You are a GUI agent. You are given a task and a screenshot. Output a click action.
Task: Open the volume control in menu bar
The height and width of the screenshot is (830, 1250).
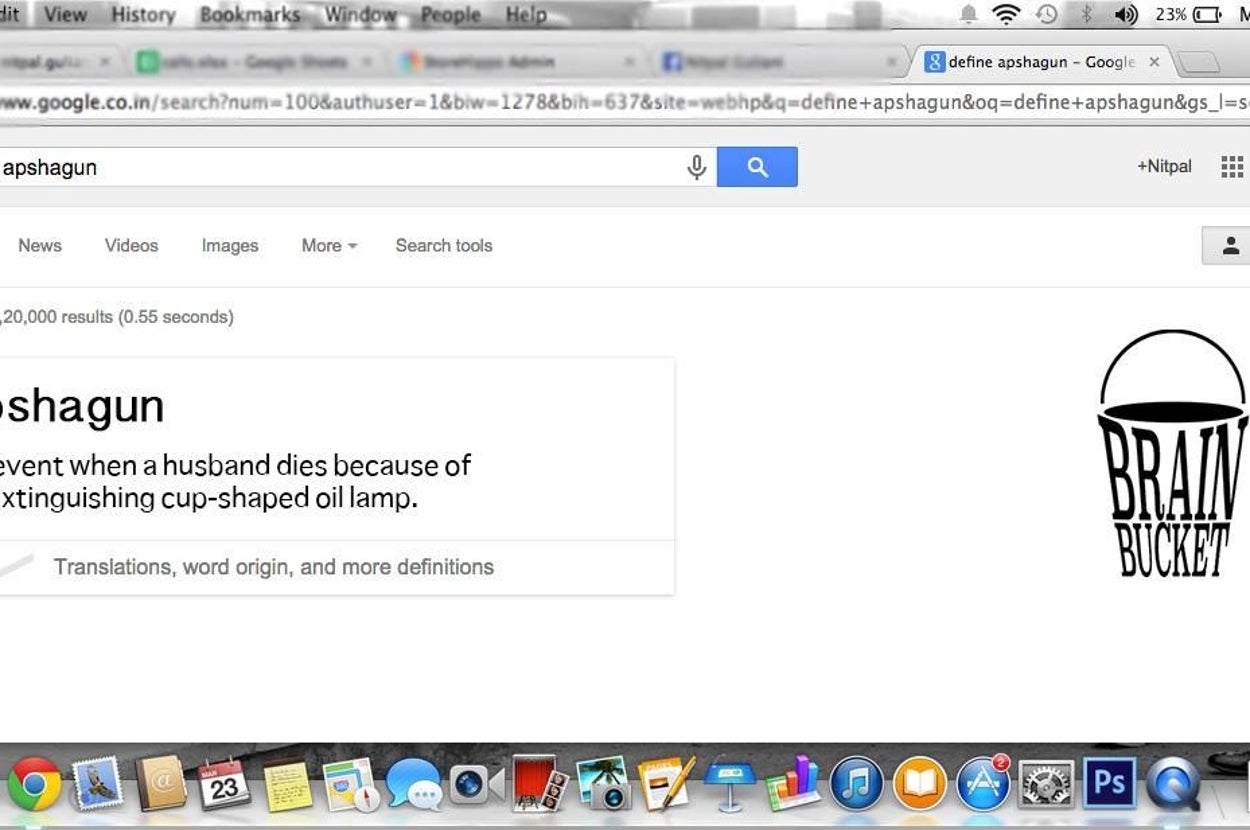coord(1126,14)
